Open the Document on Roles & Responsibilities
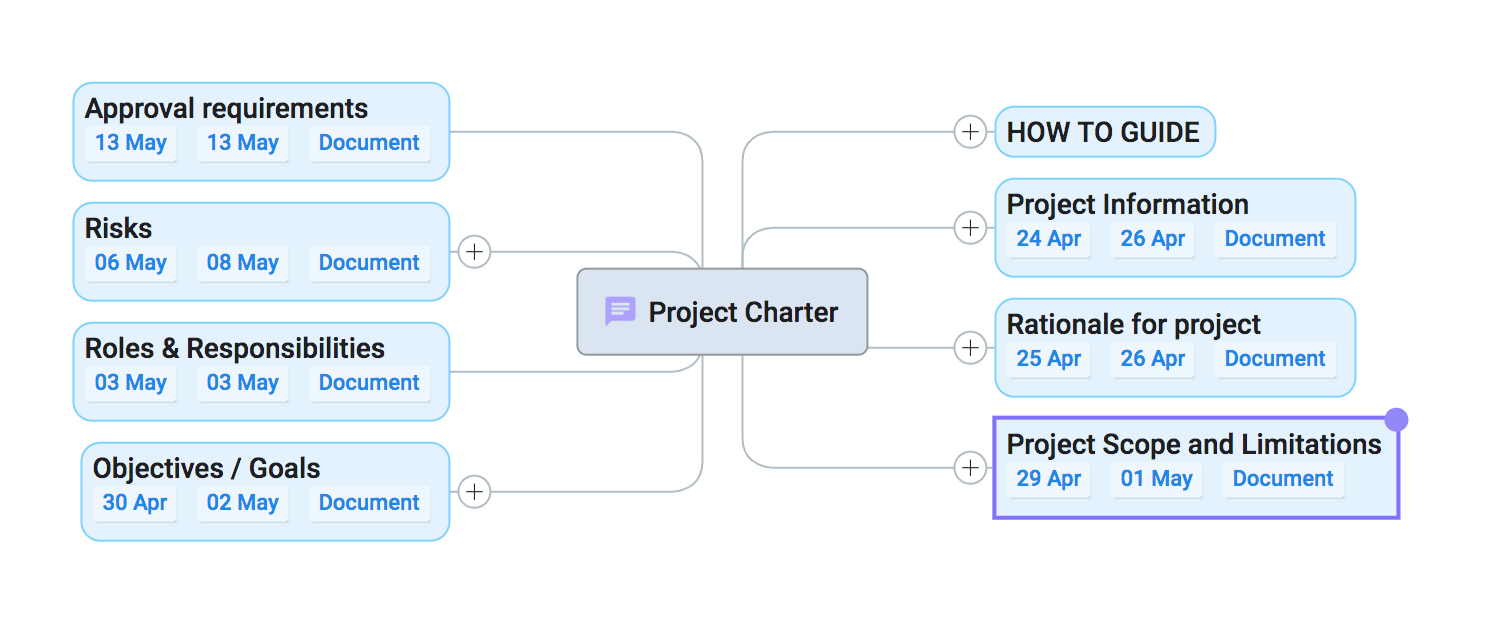The image size is (1496, 634). [x=369, y=383]
